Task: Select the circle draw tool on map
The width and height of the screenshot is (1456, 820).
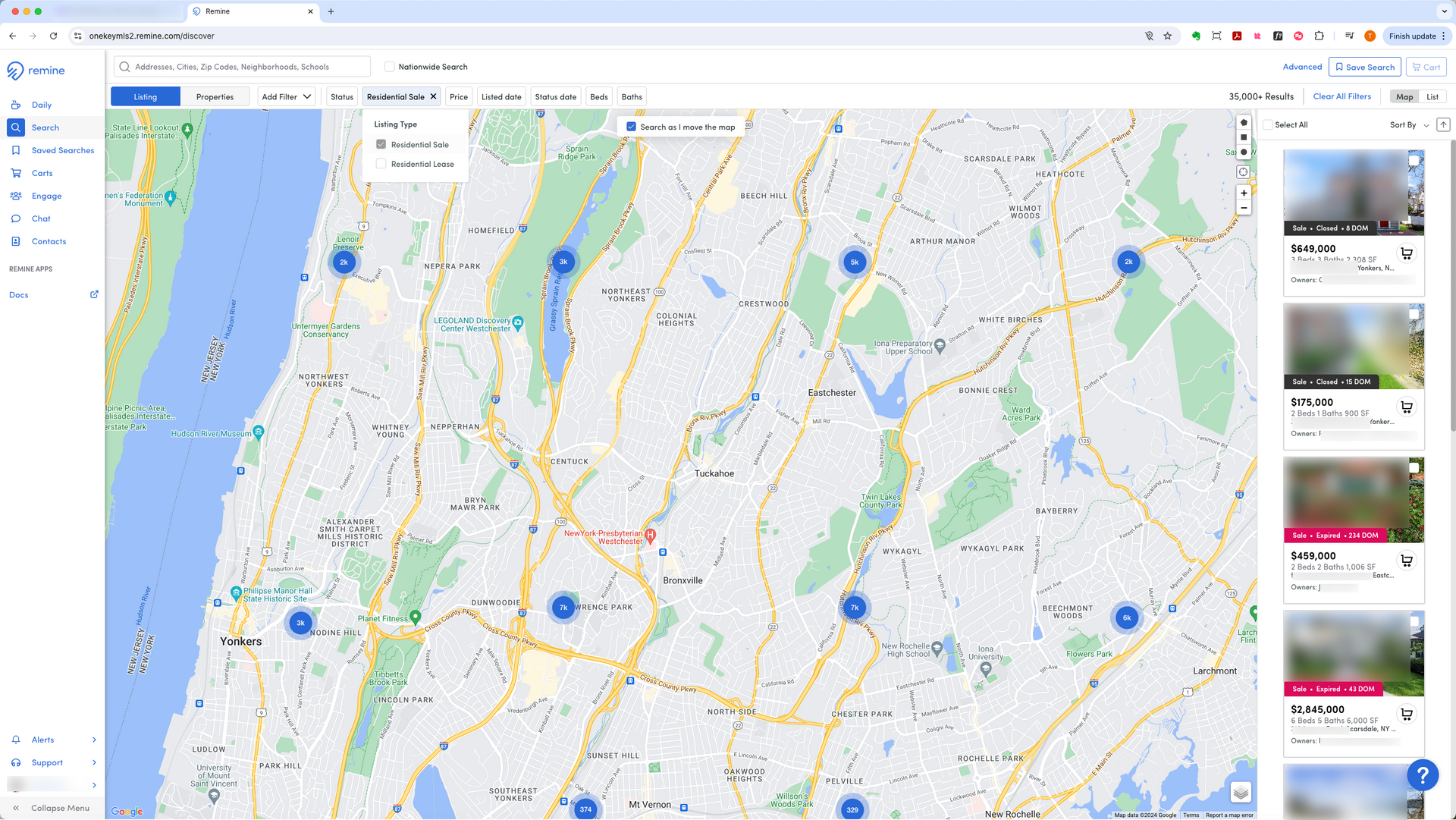Action: pos(1244,152)
